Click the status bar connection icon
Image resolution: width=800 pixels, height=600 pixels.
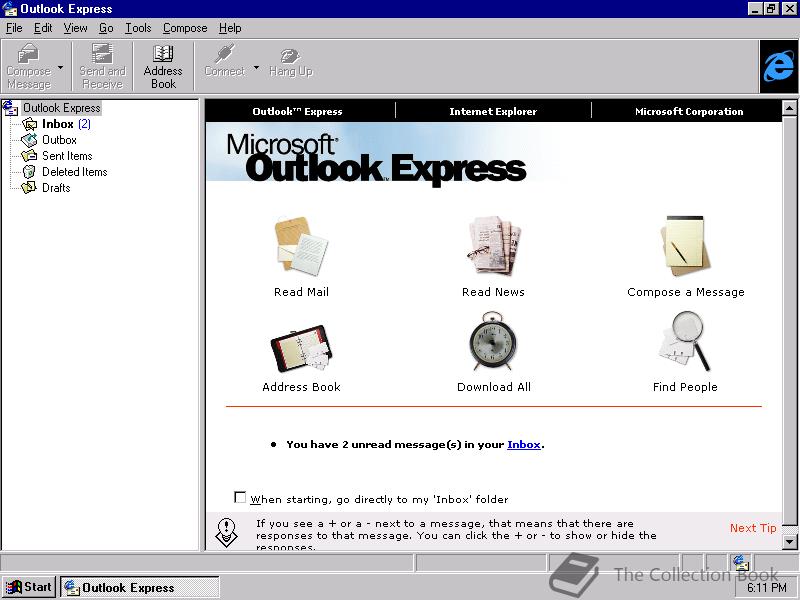coord(741,562)
